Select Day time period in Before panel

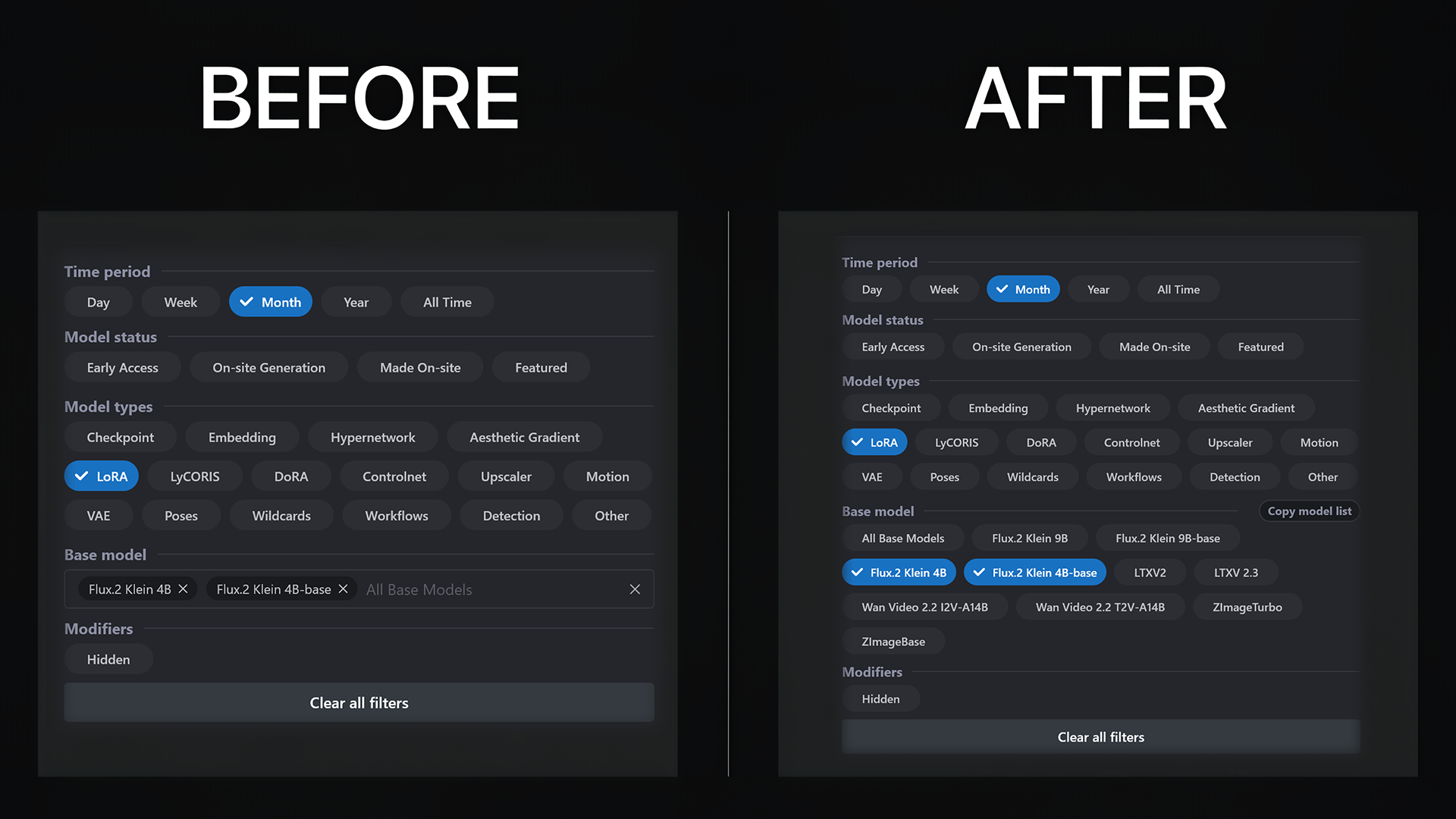99,302
